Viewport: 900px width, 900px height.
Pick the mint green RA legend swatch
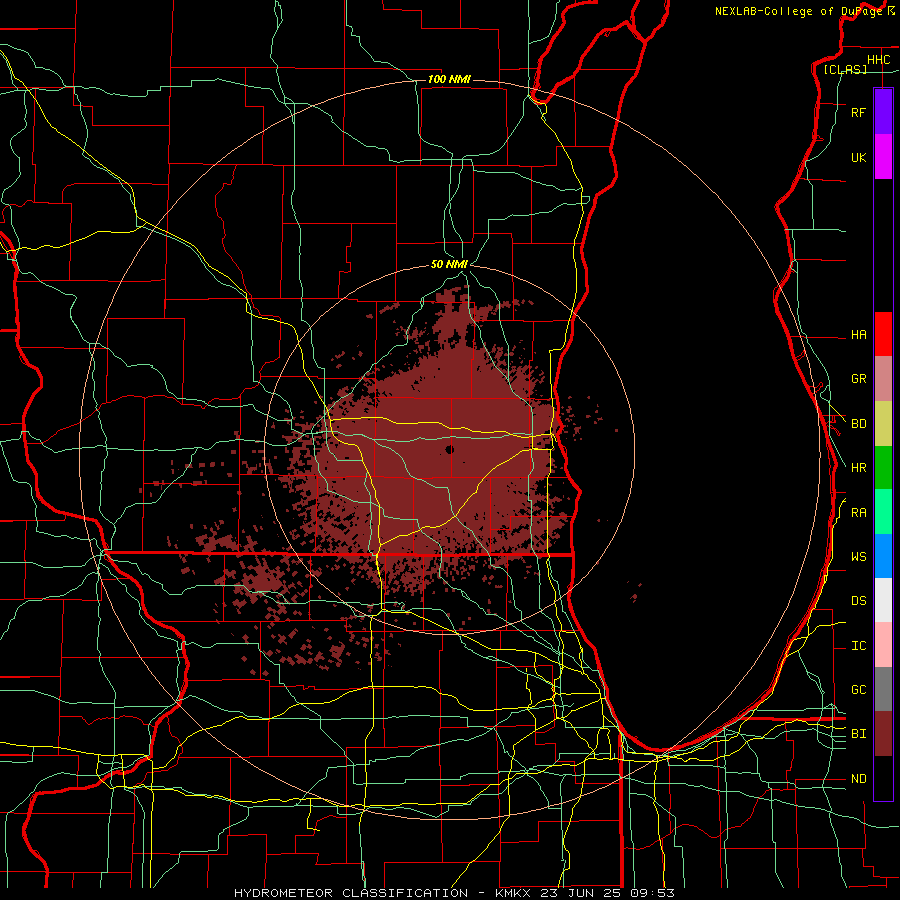click(883, 512)
